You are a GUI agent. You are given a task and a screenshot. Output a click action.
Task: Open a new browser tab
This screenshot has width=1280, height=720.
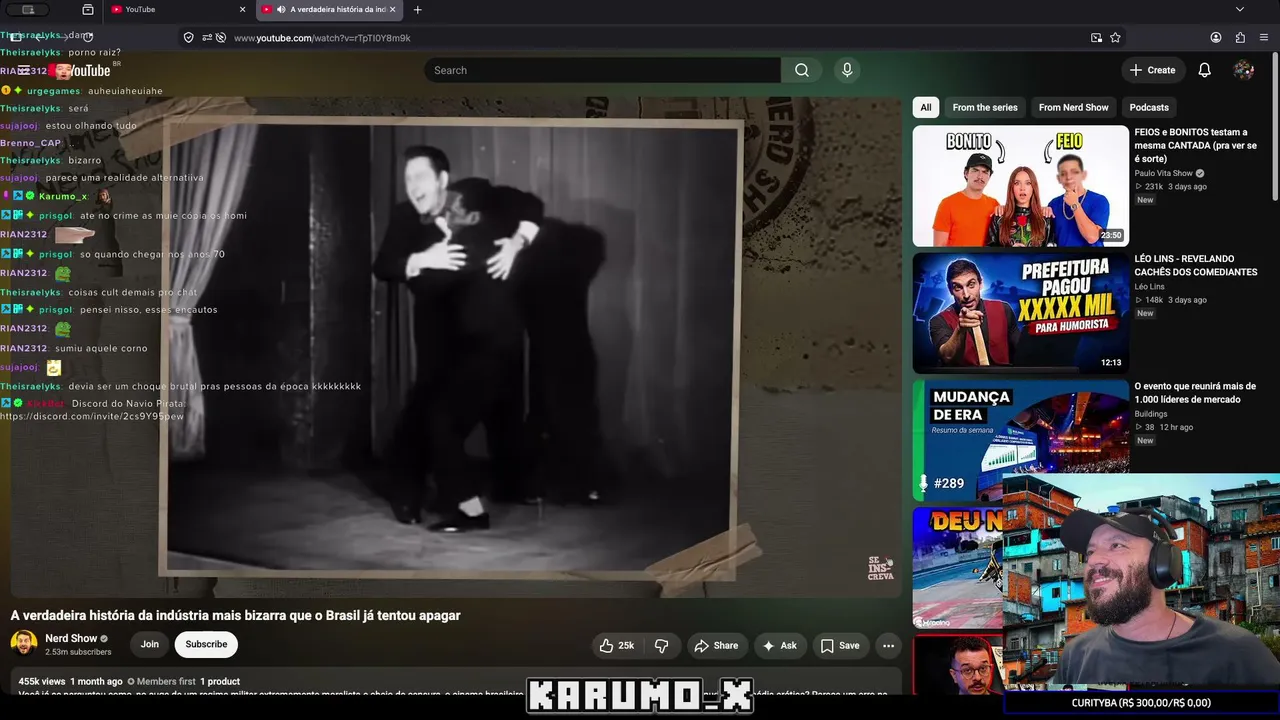pos(418,10)
